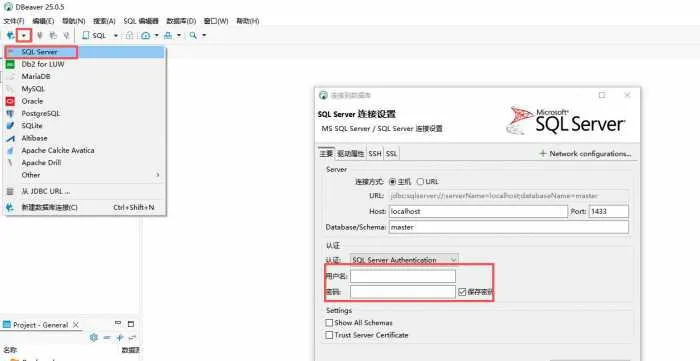Click the search magnifier icon in toolbar

[x=193, y=35]
